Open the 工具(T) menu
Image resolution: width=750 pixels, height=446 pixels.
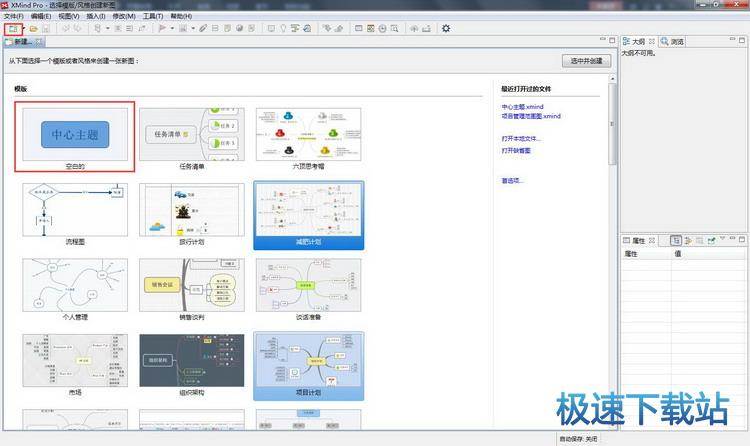(153, 16)
